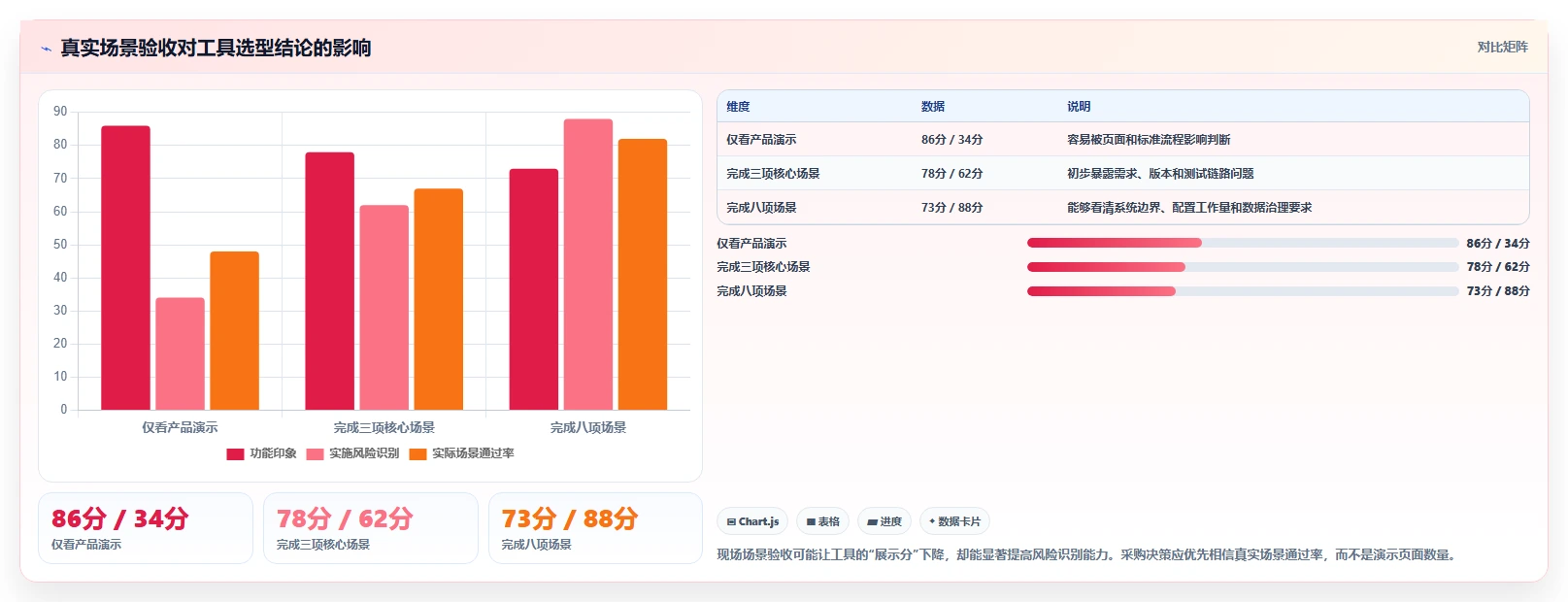This screenshot has height=602, width=1568.
Task: Open the 73分 / 88分 data card
Action: pos(595,528)
